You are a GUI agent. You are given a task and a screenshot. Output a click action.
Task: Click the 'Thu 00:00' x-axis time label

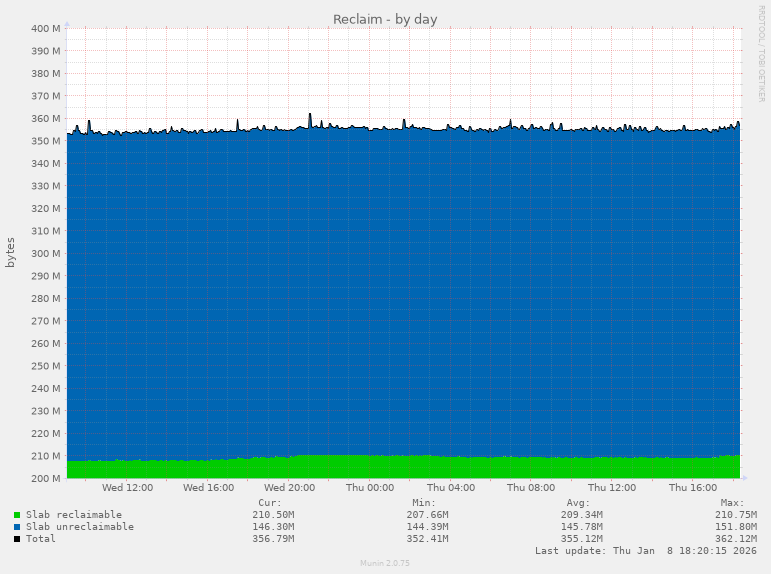point(370,488)
